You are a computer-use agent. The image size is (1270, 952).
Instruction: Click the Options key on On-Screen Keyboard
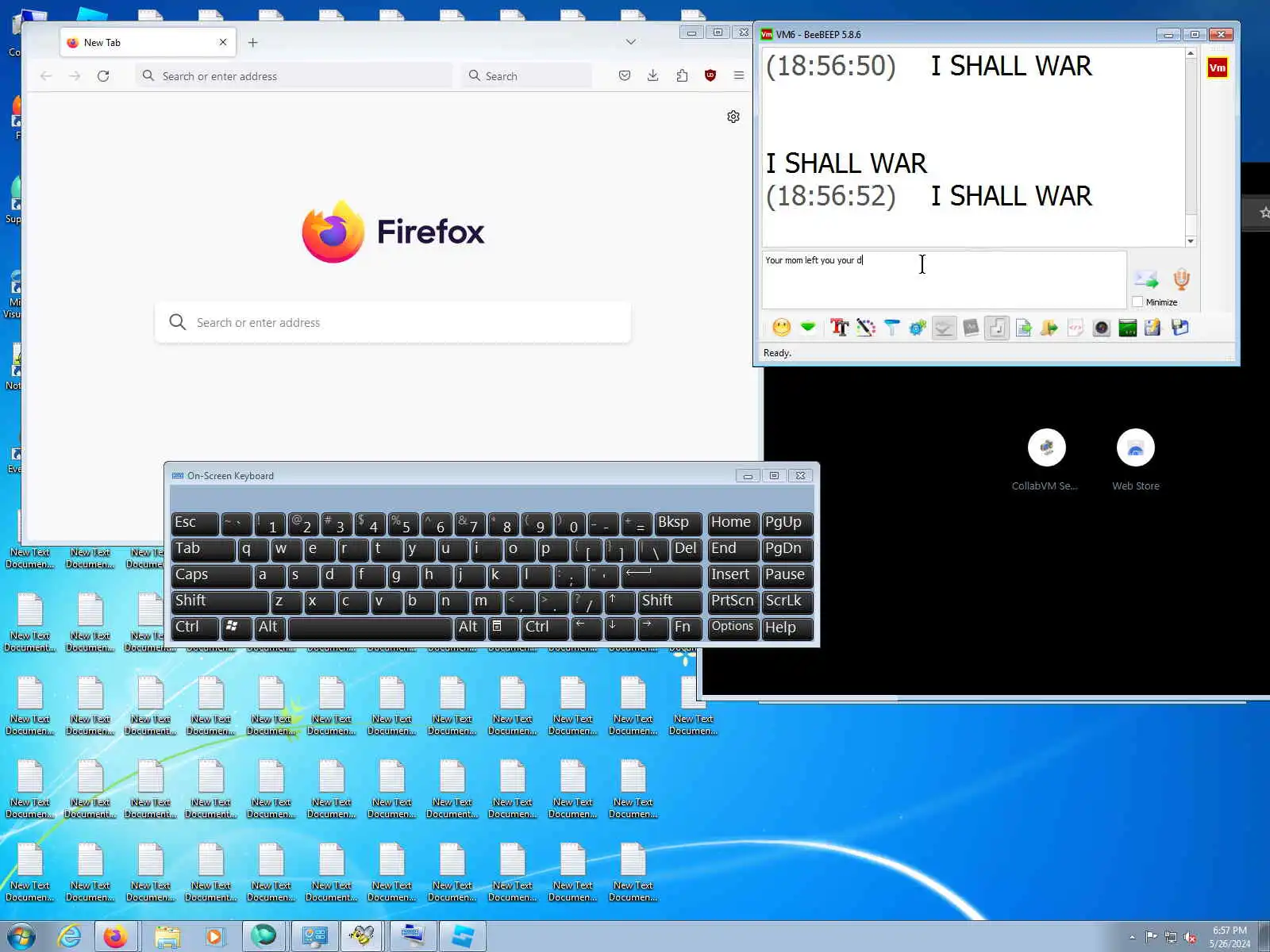coord(733,628)
